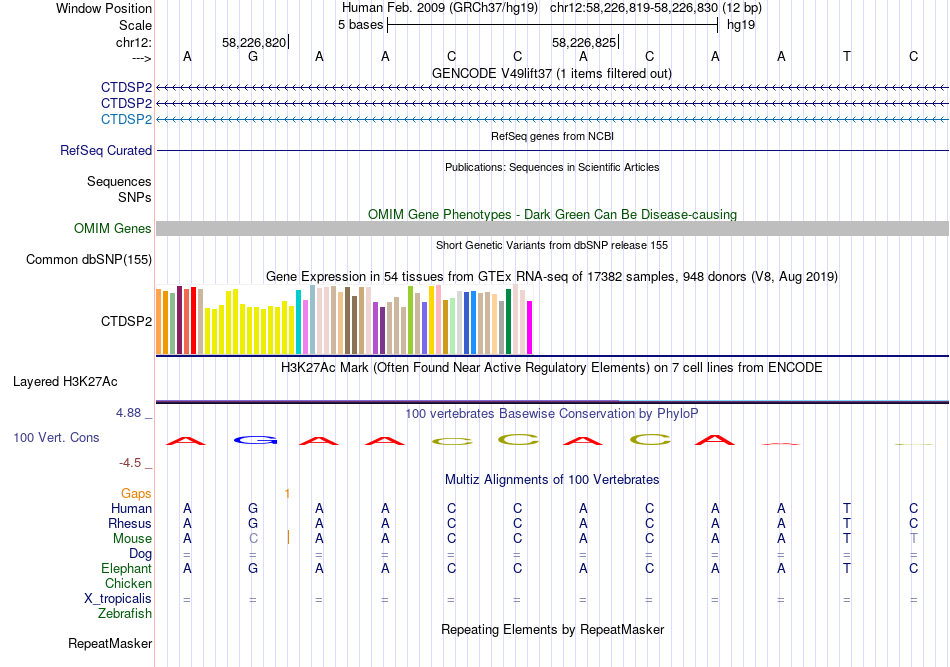This screenshot has height=667, width=950.
Task: Open OMIM Gene Phenotypes green track title
Action: (552, 214)
